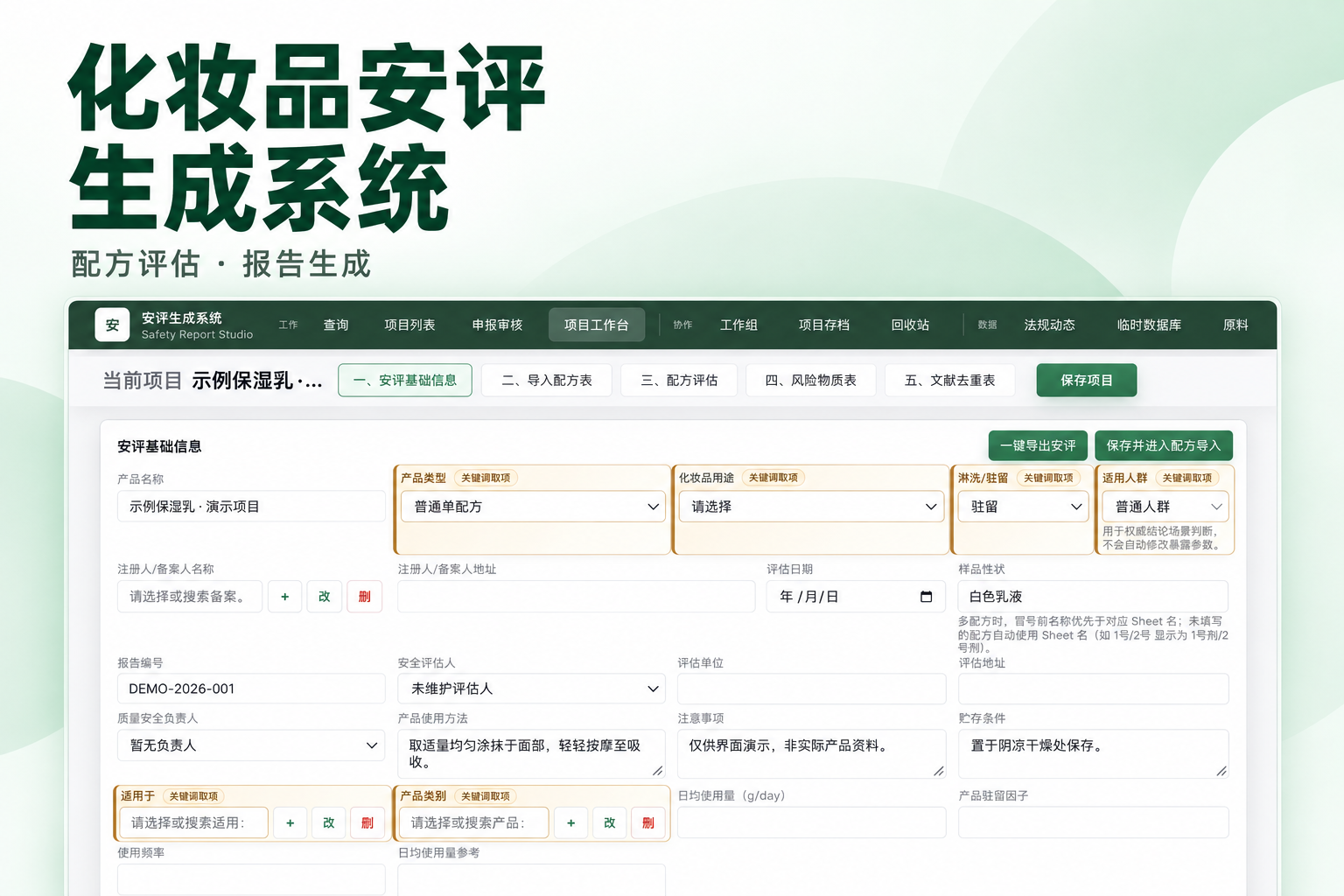Click the 贮存条件 text area
1344x896 pixels.
point(1094,753)
